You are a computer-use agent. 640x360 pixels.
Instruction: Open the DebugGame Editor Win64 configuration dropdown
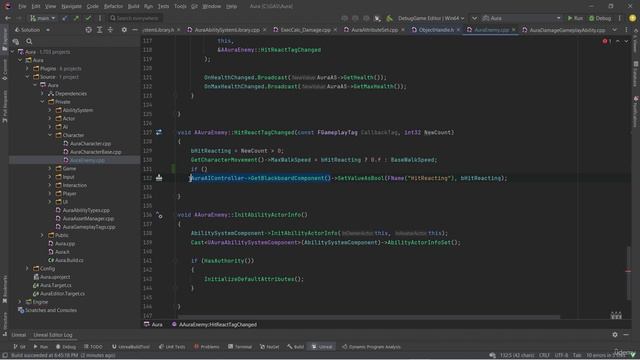[x=431, y=18]
